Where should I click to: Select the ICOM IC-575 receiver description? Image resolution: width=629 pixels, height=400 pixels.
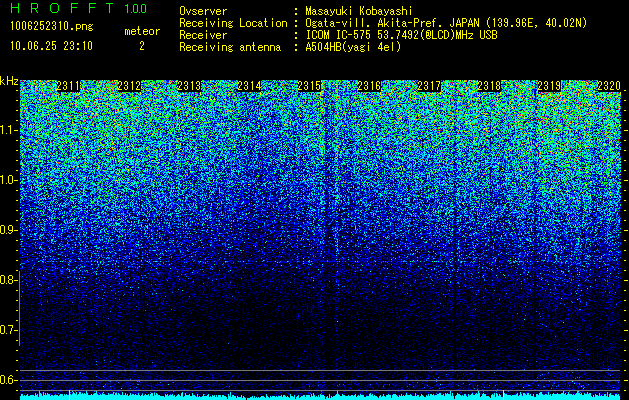click(x=401, y=35)
